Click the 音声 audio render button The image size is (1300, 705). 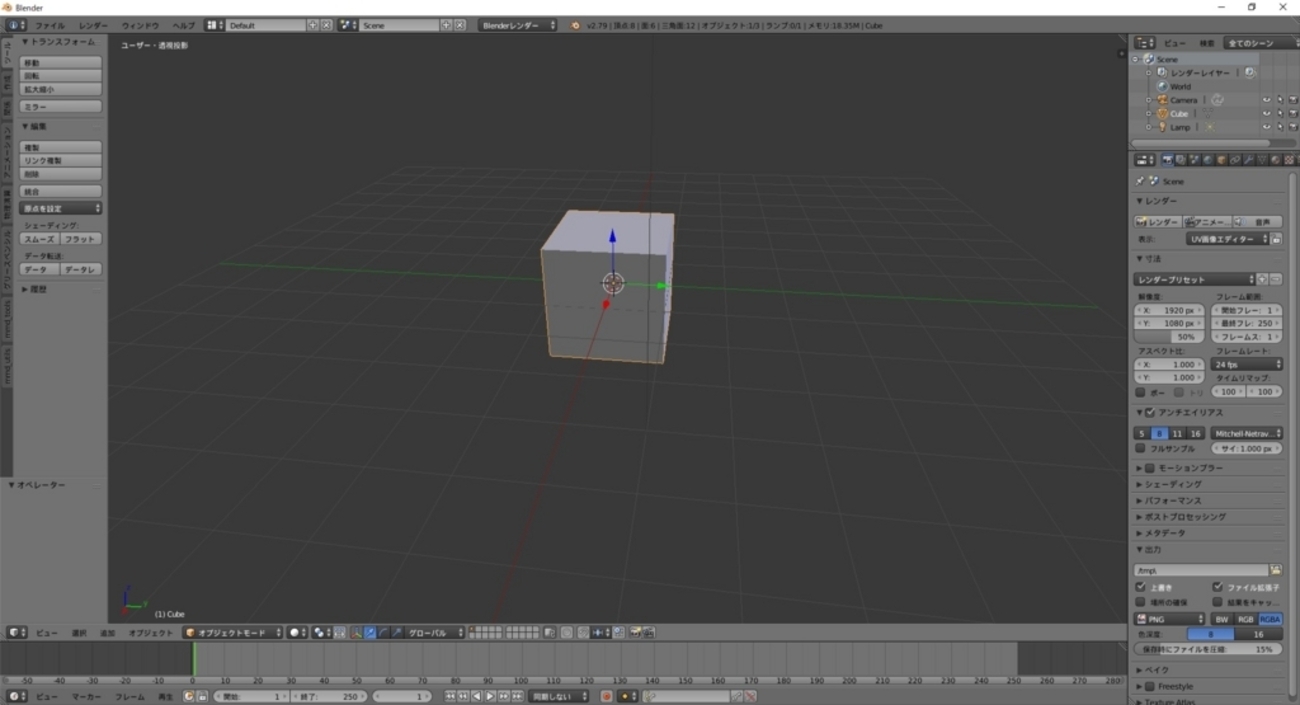[1258, 222]
